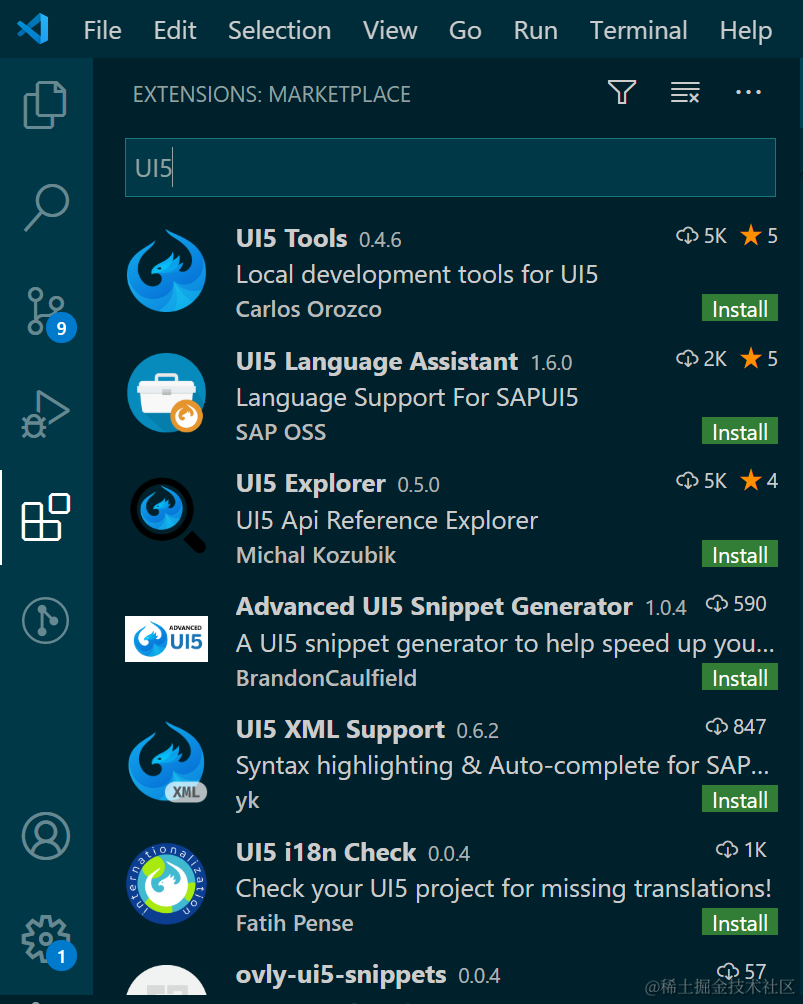Click the UI5 XML Support logo

tap(166, 761)
